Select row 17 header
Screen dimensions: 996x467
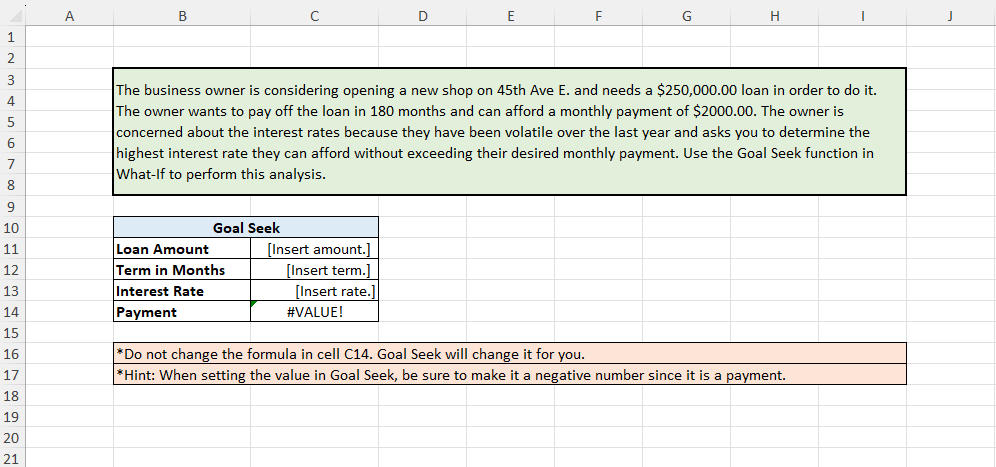click(13, 374)
